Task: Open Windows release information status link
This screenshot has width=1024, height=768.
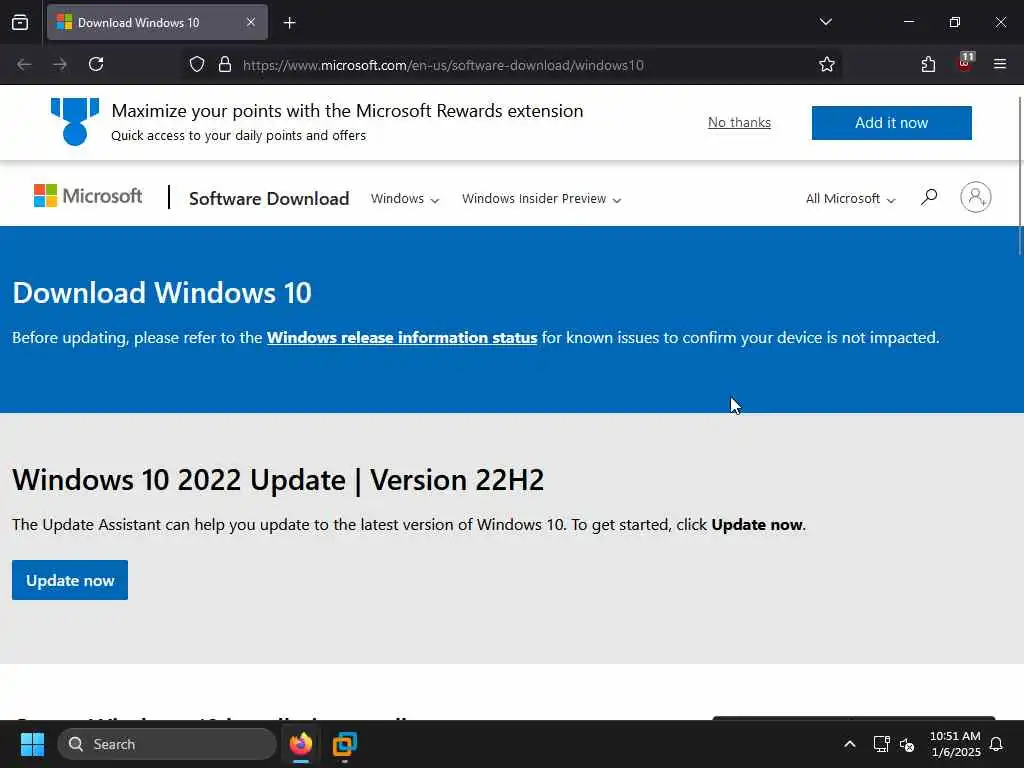Action: pos(402,338)
